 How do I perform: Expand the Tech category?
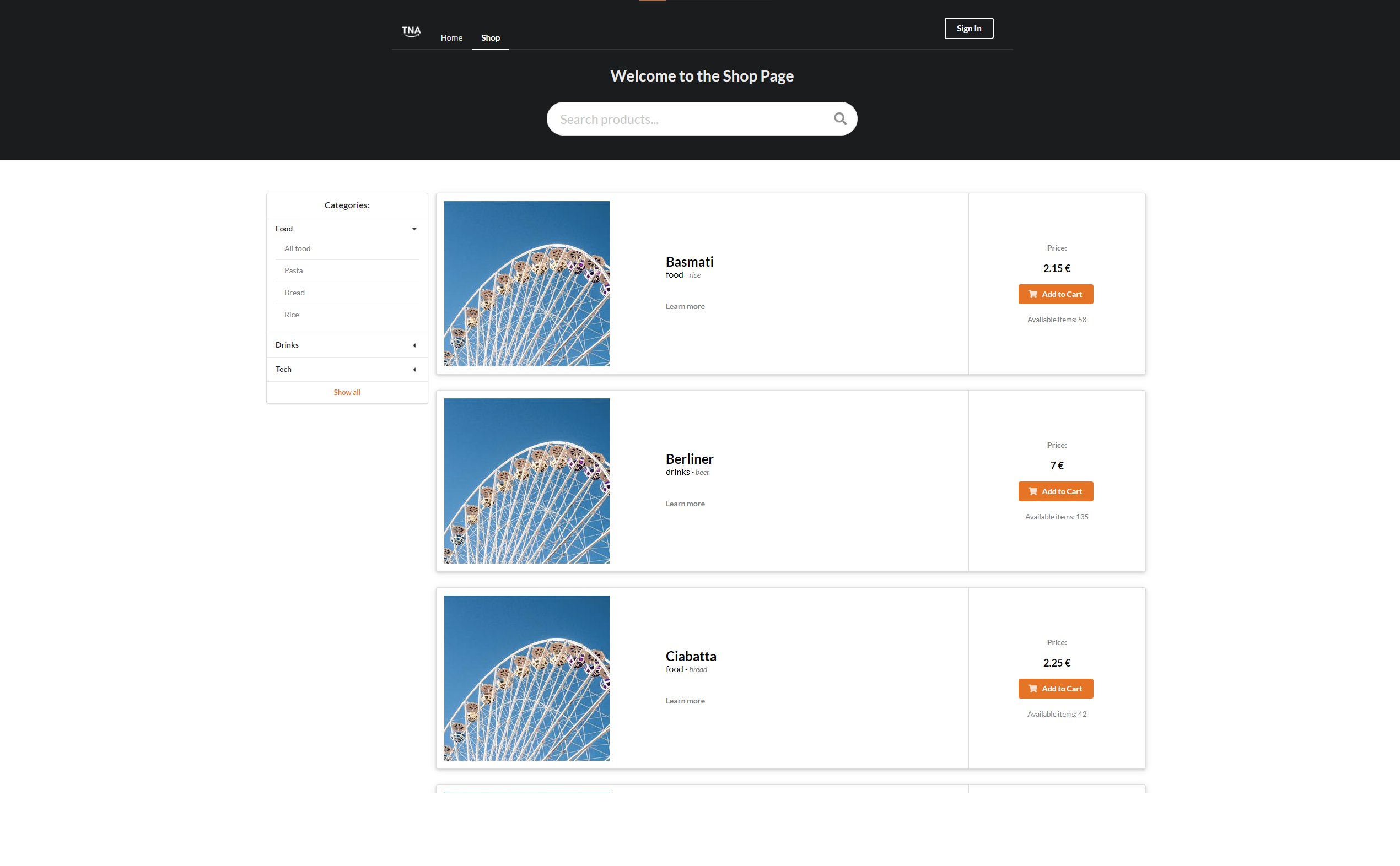point(414,370)
